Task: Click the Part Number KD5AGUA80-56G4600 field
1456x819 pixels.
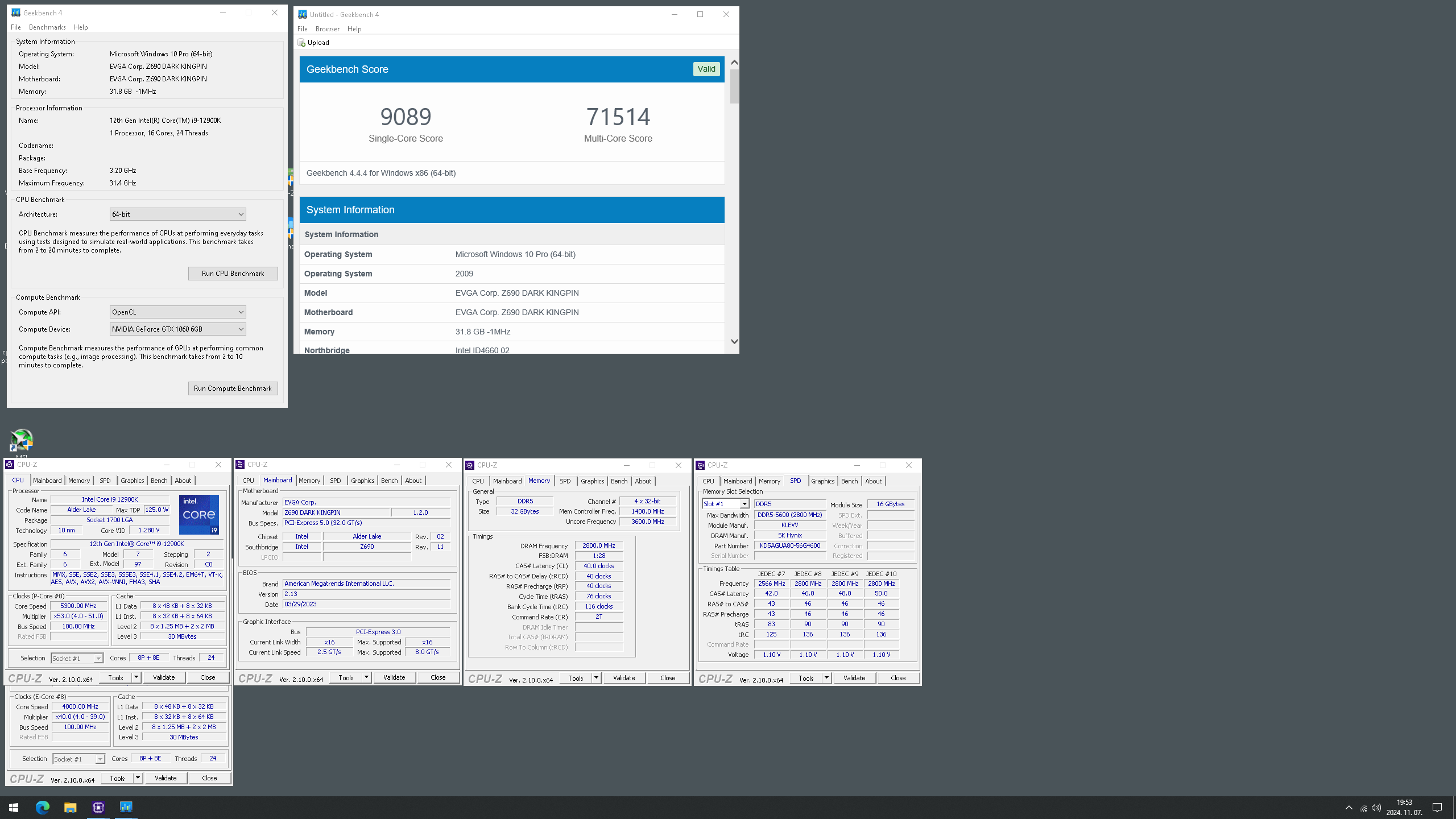Action: pos(790,545)
